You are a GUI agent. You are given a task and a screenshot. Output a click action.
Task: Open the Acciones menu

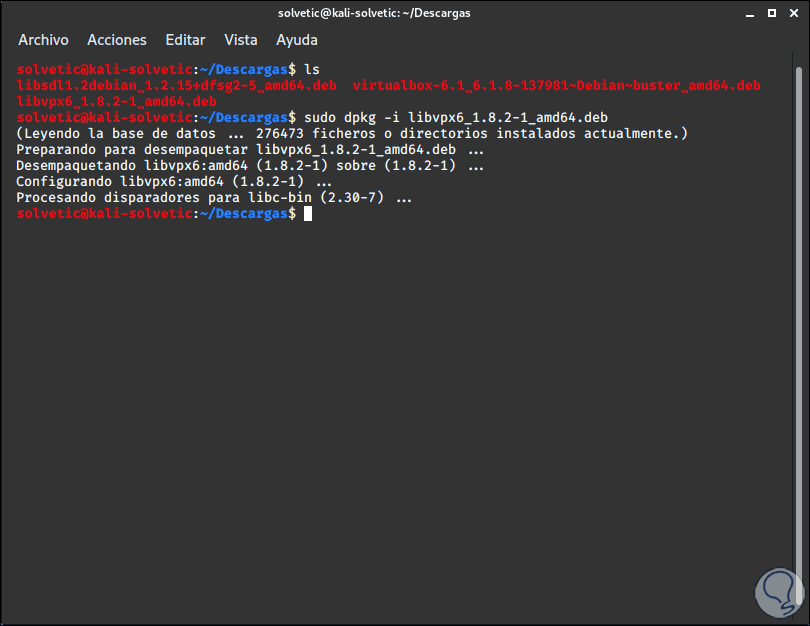[x=116, y=40]
